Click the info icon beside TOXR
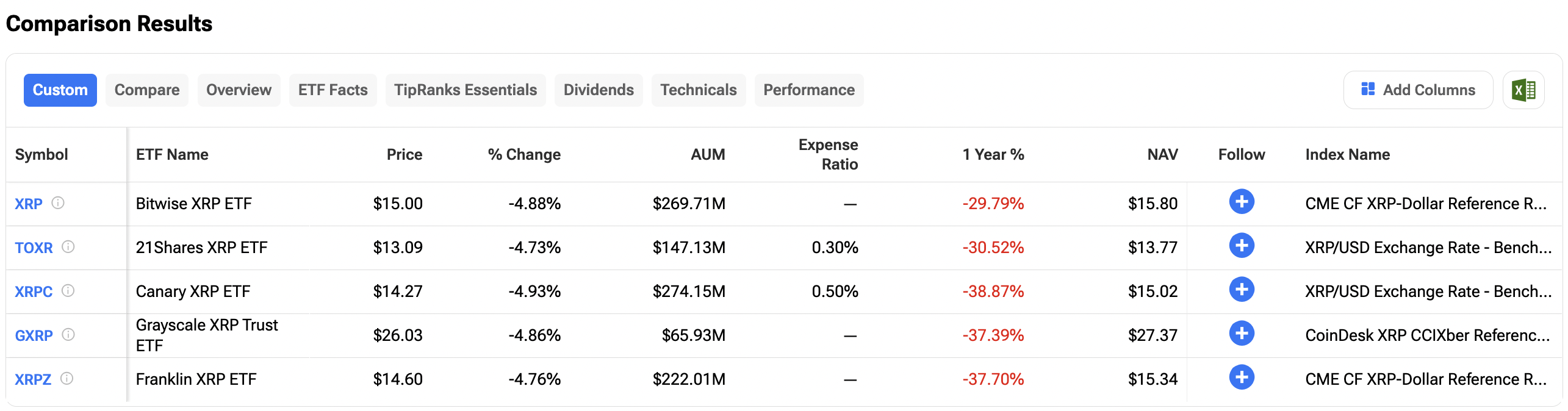The image size is (1568, 411). tap(69, 248)
